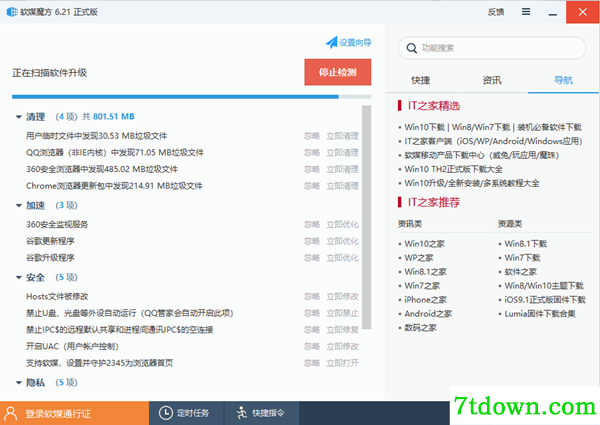Click the 801.51 MB total size text
The height and width of the screenshot is (425, 600).
[x=114, y=116]
